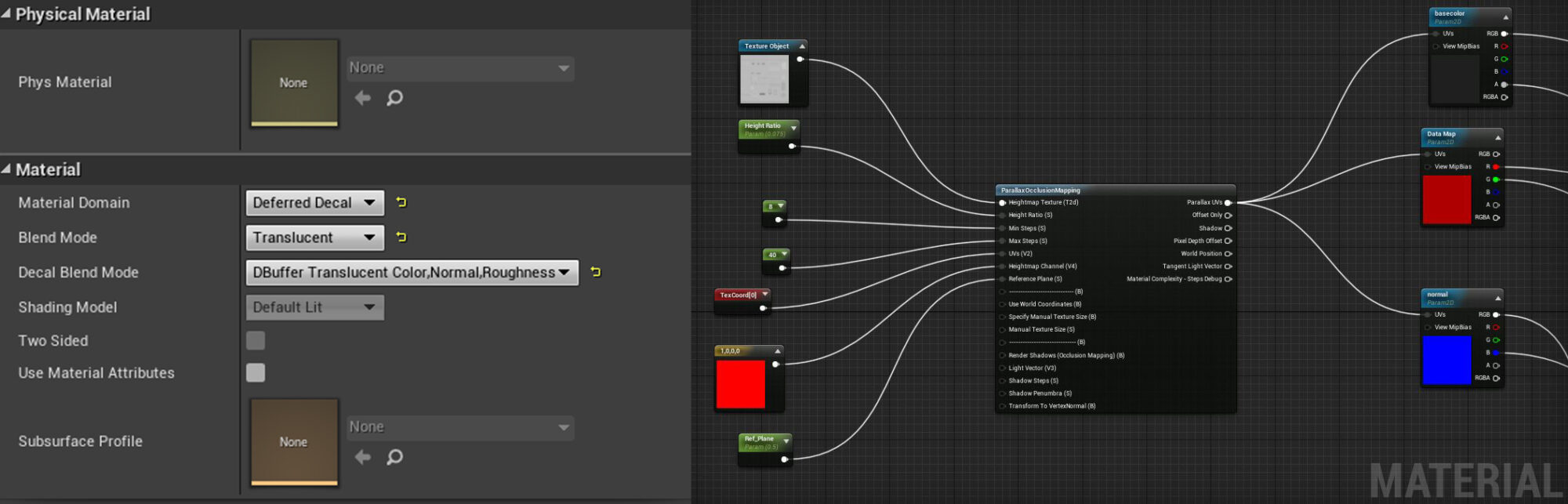Collapse the basecolor node preview arrow
This screenshot has width=1568, height=504.
[x=1505, y=16]
